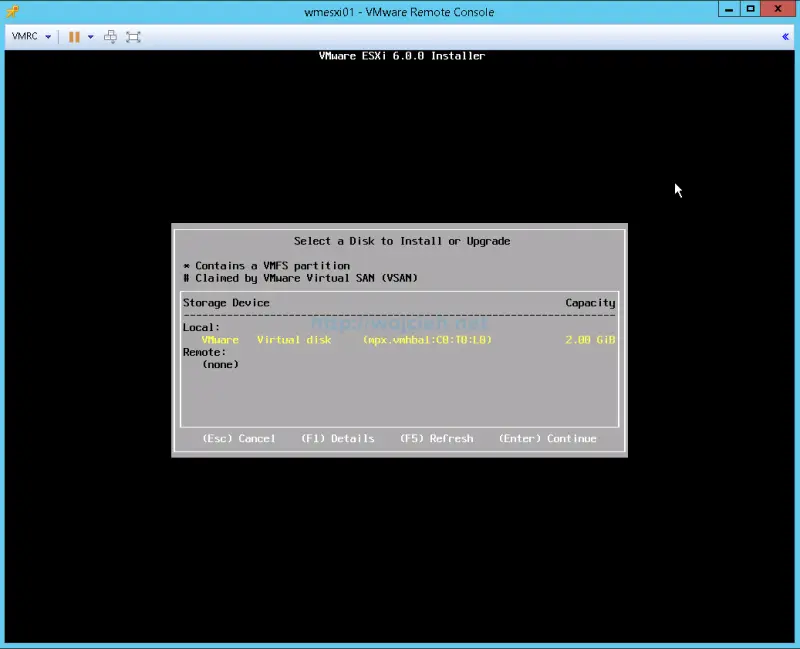Click the VMware icon in the title bar
Screen dimensions: 800x649
[11, 11]
